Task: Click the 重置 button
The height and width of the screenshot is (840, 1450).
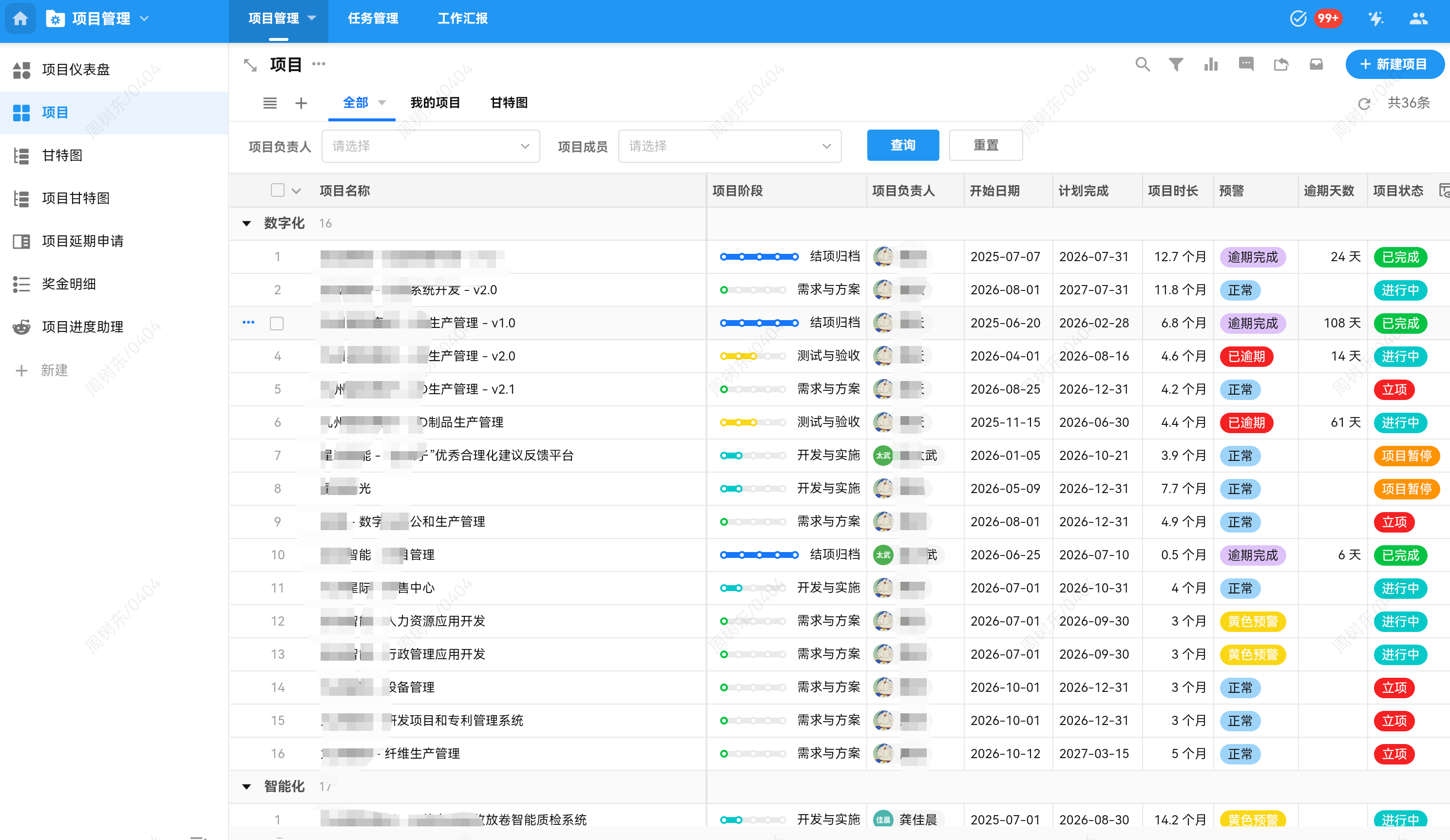Action: point(986,145)
